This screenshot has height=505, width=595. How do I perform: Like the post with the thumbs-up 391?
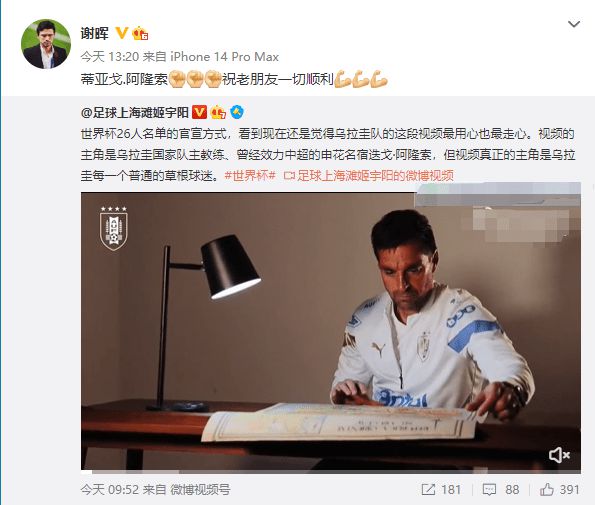(560, 489)
